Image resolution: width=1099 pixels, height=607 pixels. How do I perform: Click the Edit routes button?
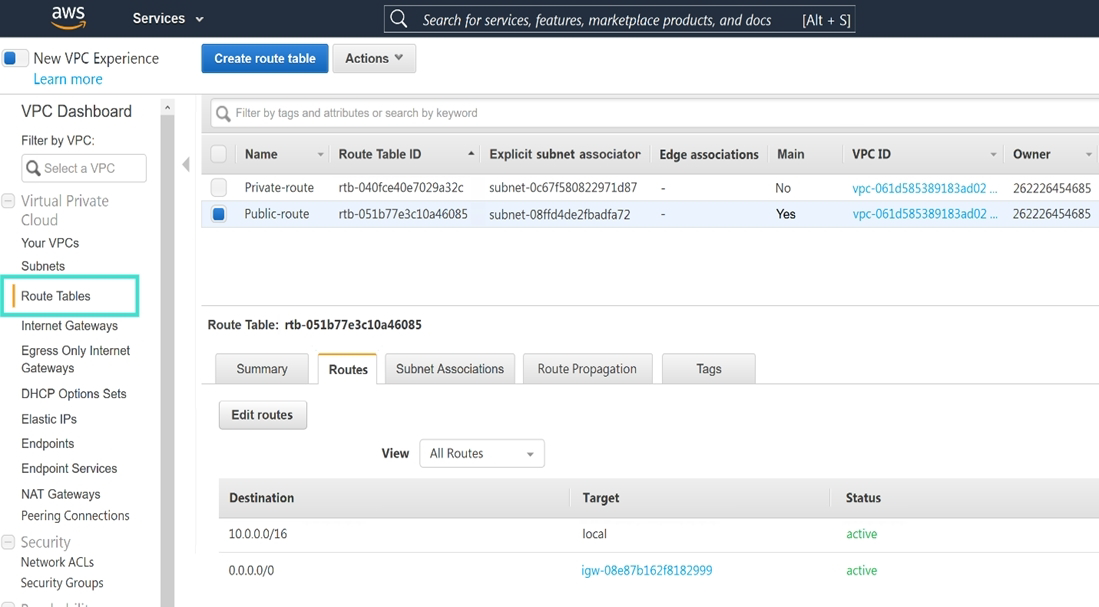[x=262, y=415]
